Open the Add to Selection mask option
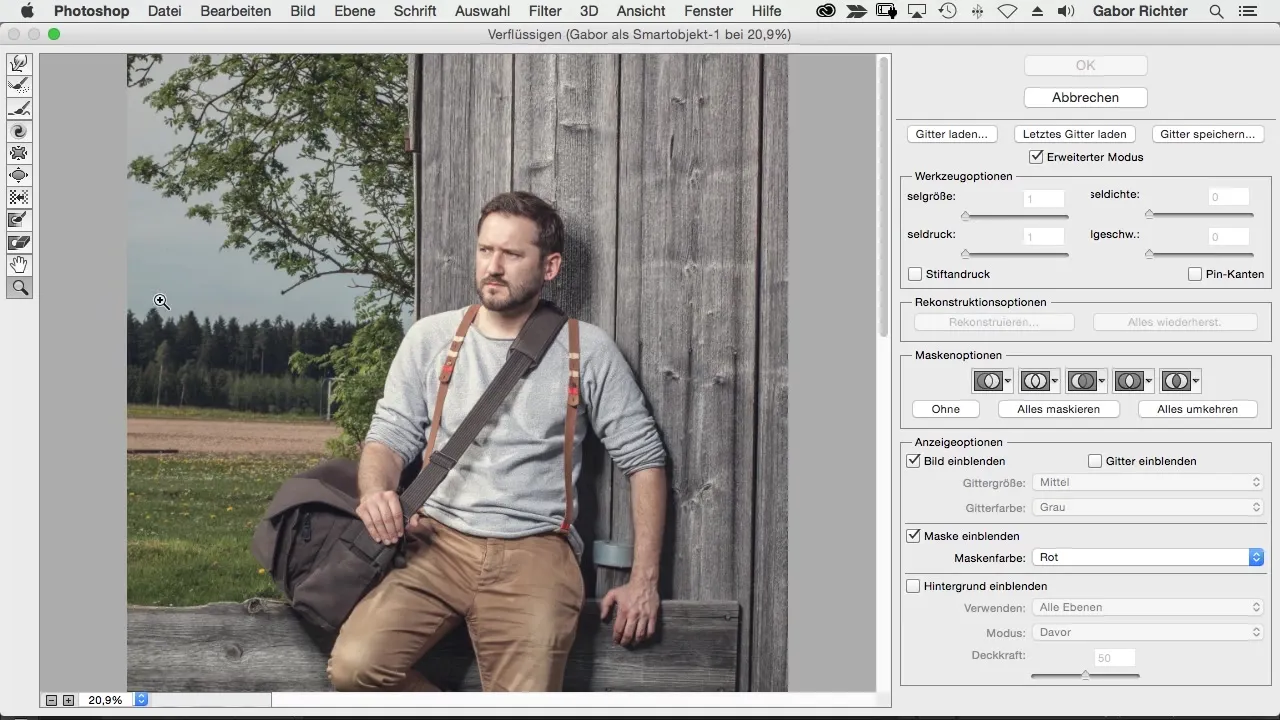This screenshot has height=720, width=1280. tap(1039, 381)
